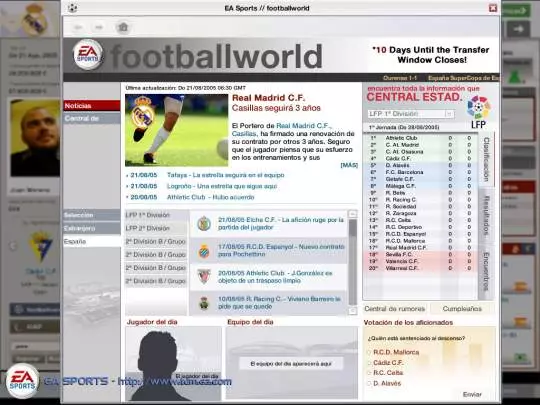This screenshot has width=540, height=405.
Task: Click the arrow button at the top right of the background window
Action: 518,29
